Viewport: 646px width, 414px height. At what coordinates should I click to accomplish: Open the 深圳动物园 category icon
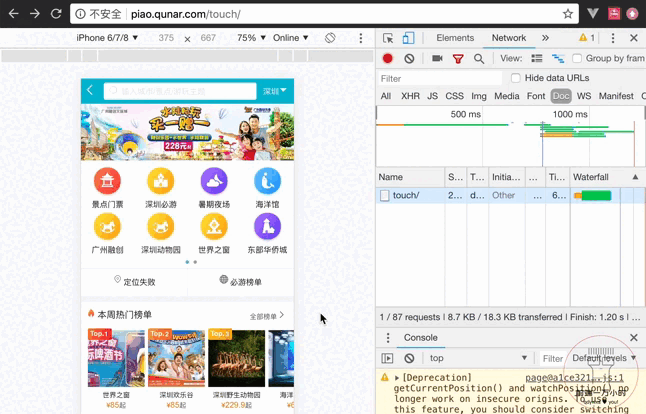click(161, 227)
